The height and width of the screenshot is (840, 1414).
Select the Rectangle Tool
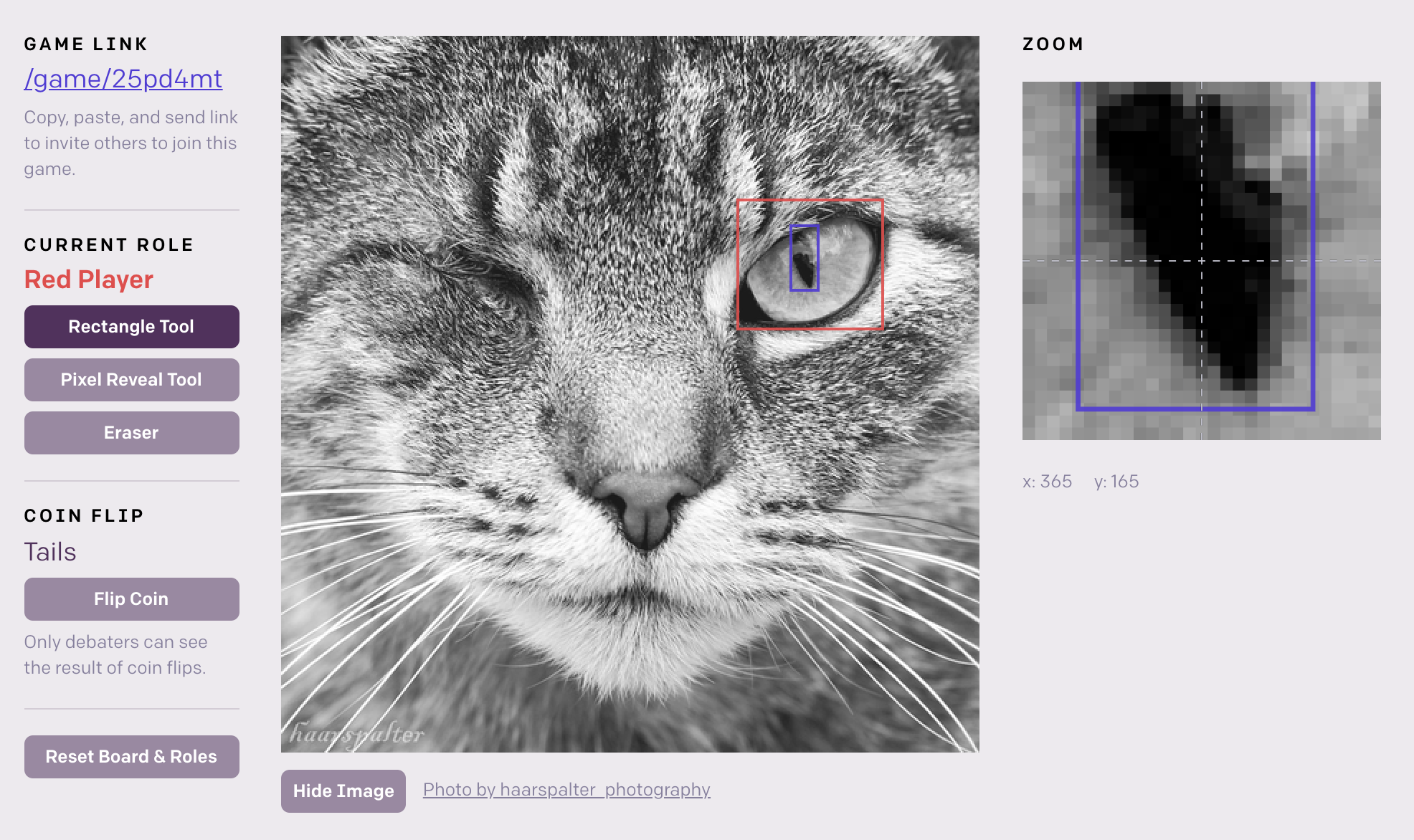(132, 327)
